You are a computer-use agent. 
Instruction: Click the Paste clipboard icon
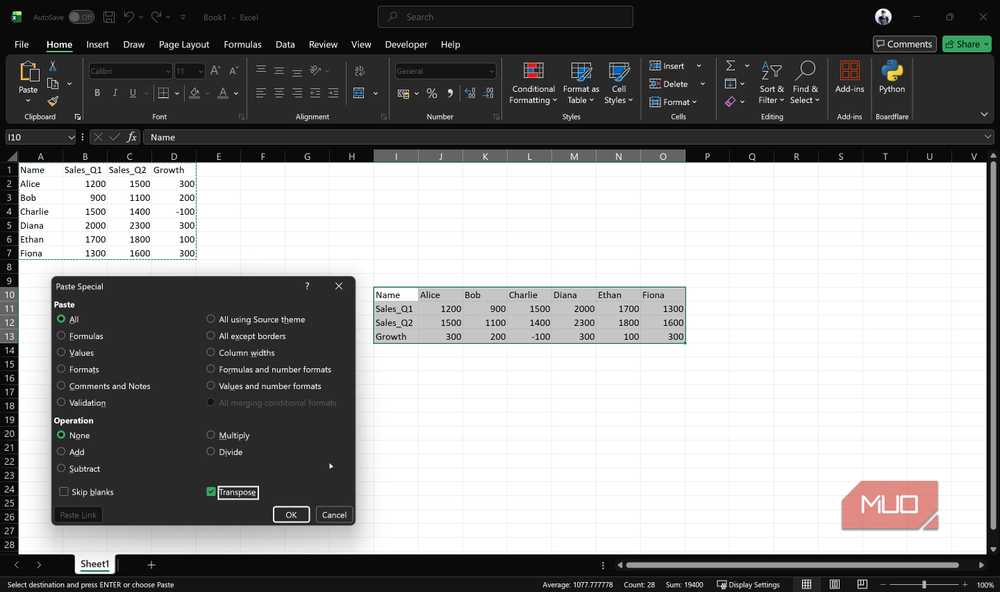(29, 71)
